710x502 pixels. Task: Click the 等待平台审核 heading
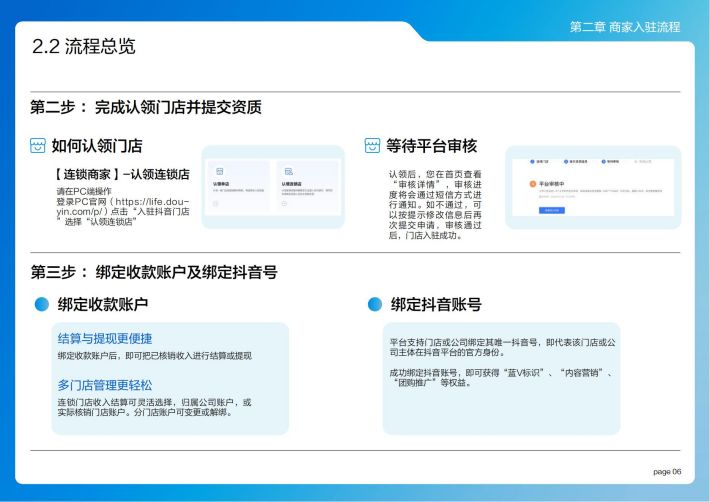tap(432, 146)
